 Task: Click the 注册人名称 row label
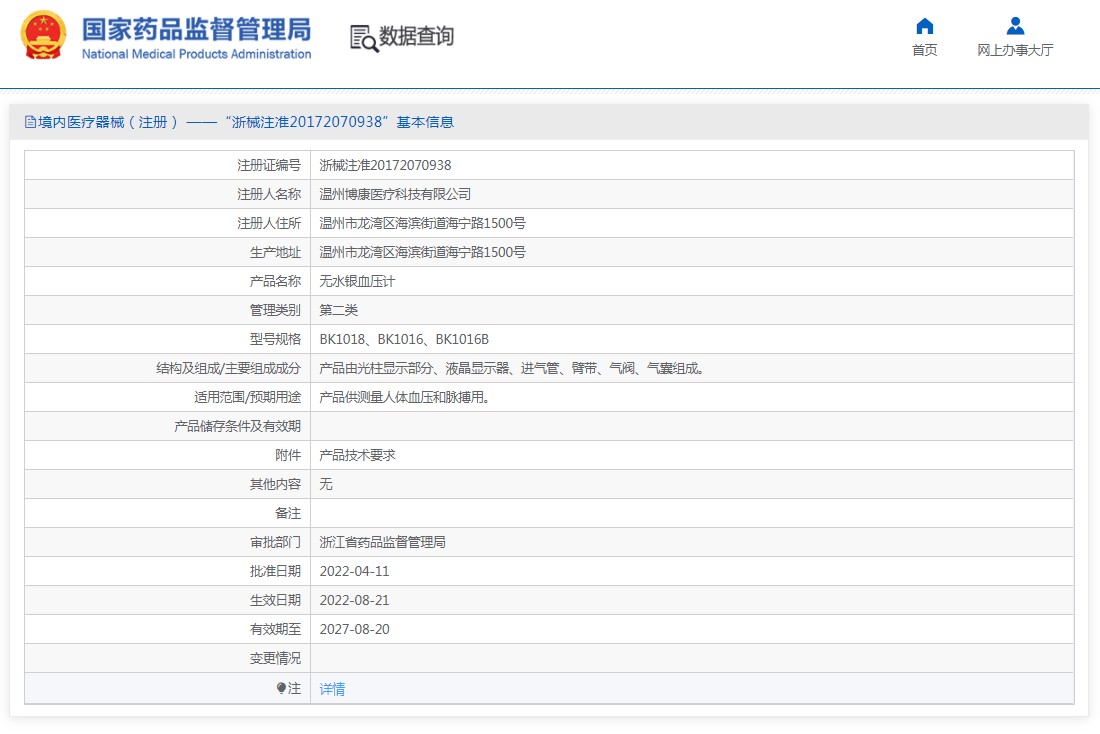(269, 194)
